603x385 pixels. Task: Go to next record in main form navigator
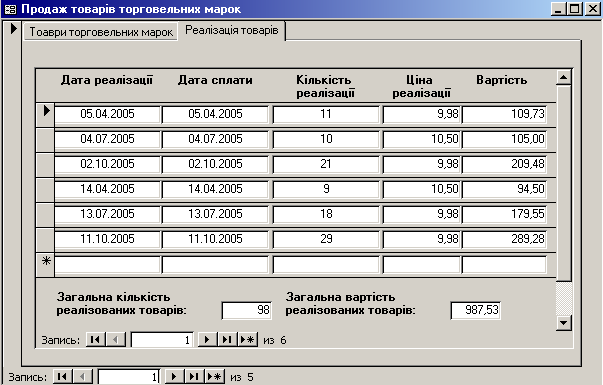click(174, 377)
